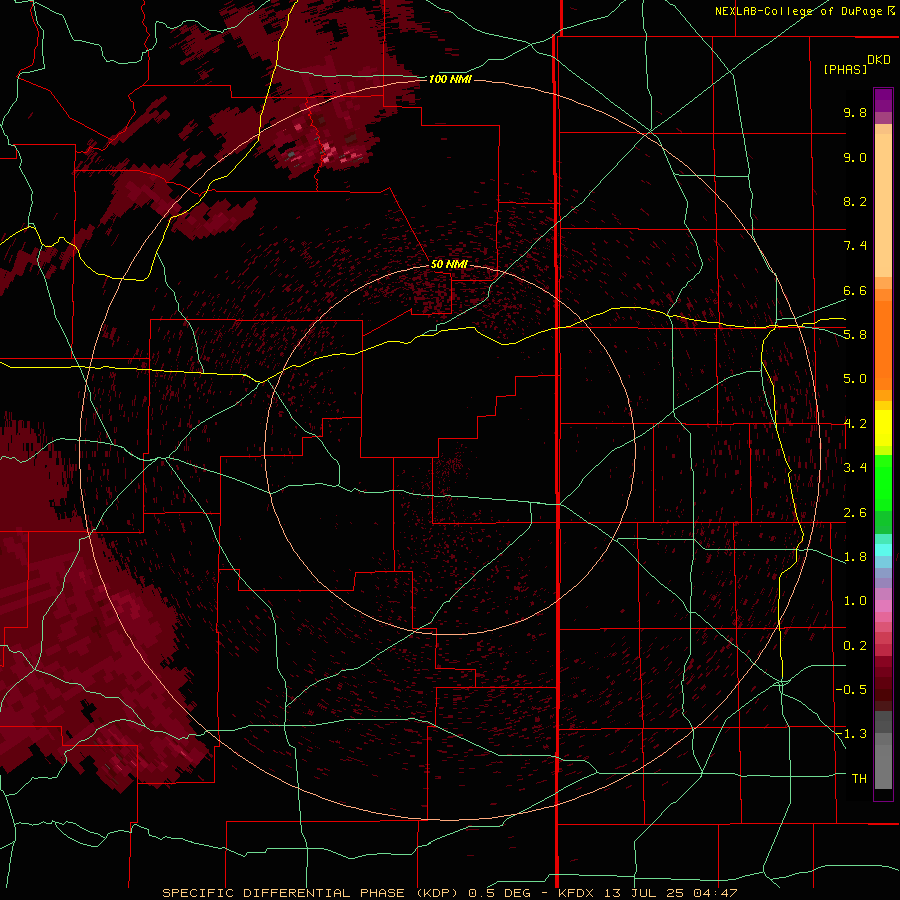Click the 3.4 scale value
This screenshot has width=900, height=900.
tap(855, 468)
